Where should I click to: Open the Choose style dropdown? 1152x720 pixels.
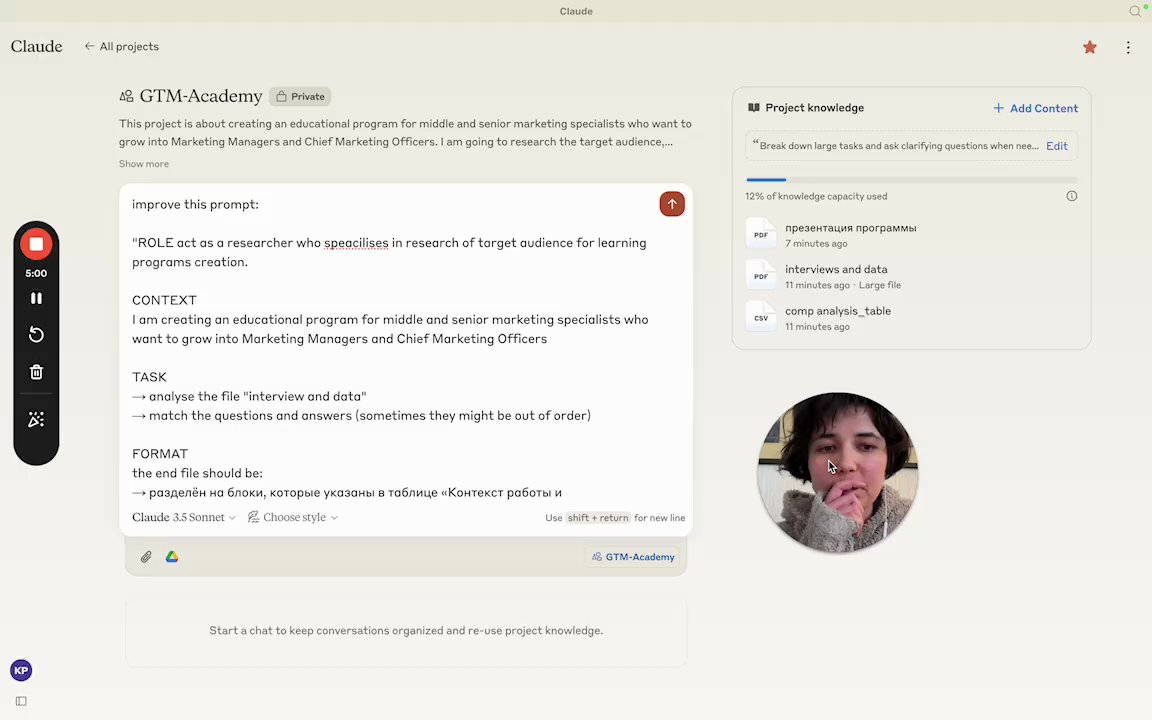click(x=292, y=517)
